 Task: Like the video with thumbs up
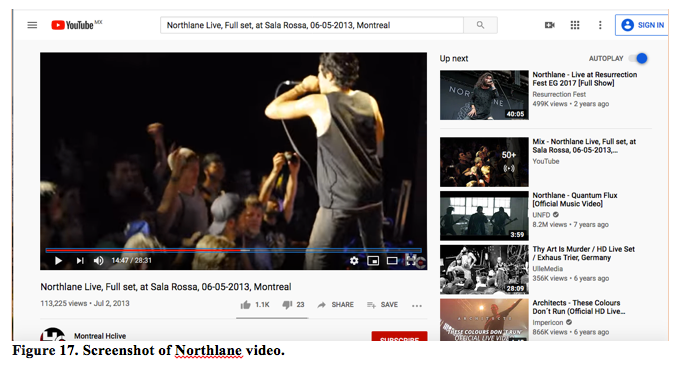tap(254, 304)
